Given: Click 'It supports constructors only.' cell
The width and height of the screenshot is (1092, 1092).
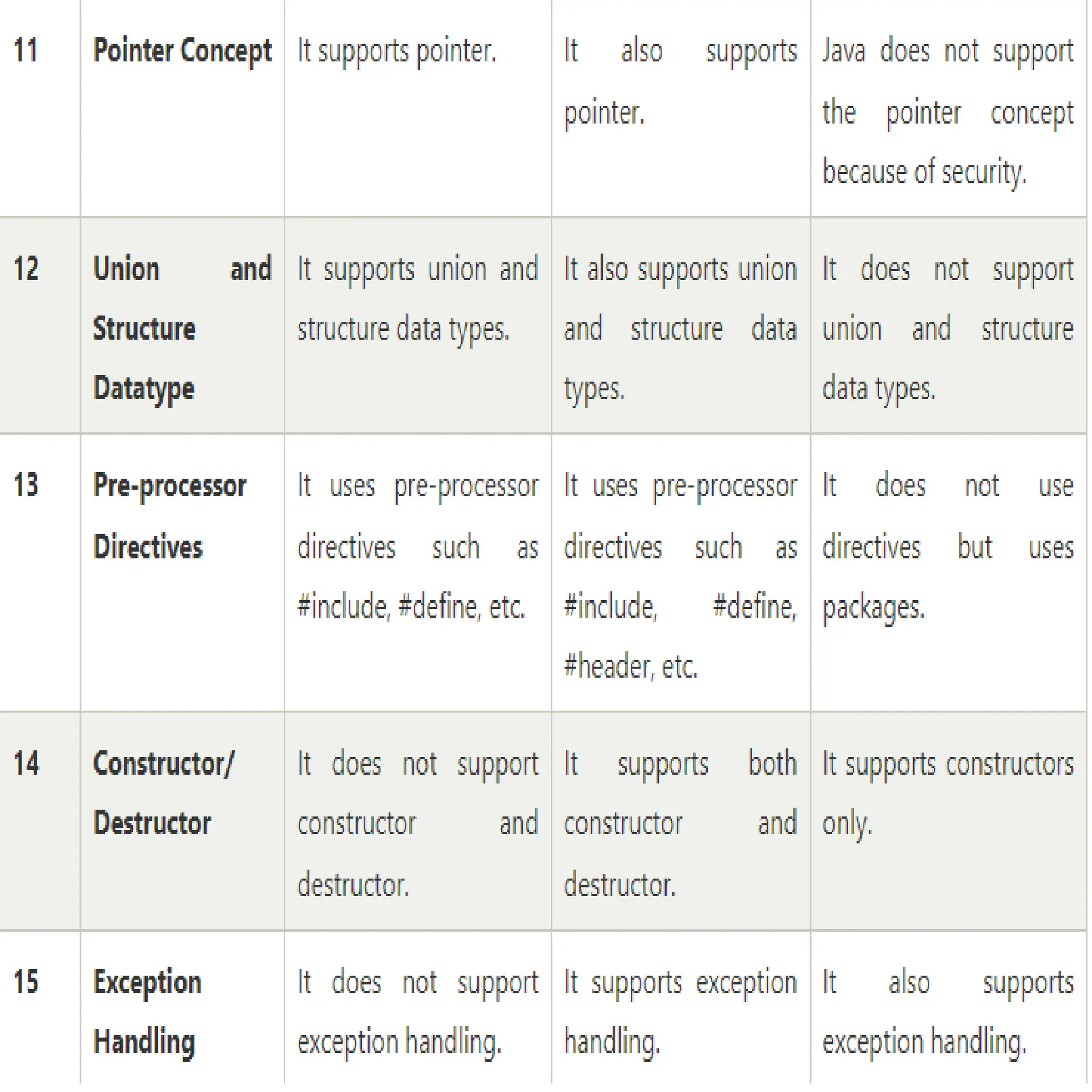Looking at the screenshot, I should [x=948, y=821].
